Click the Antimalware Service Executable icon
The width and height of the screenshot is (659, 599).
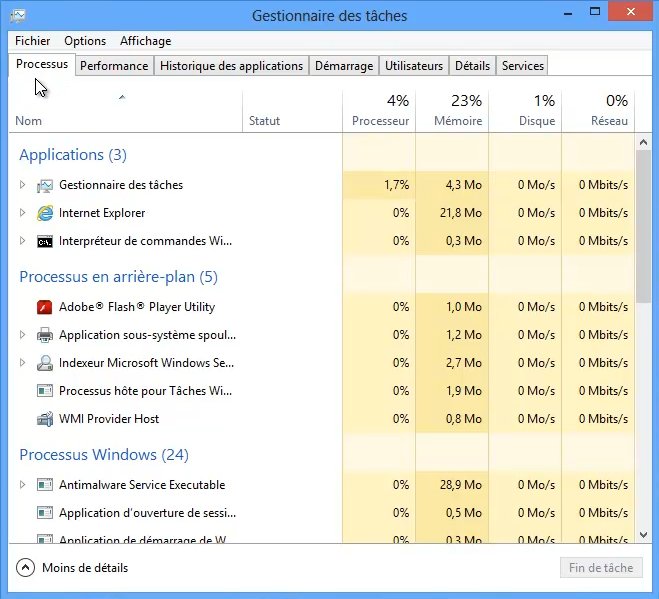(45, 485)
